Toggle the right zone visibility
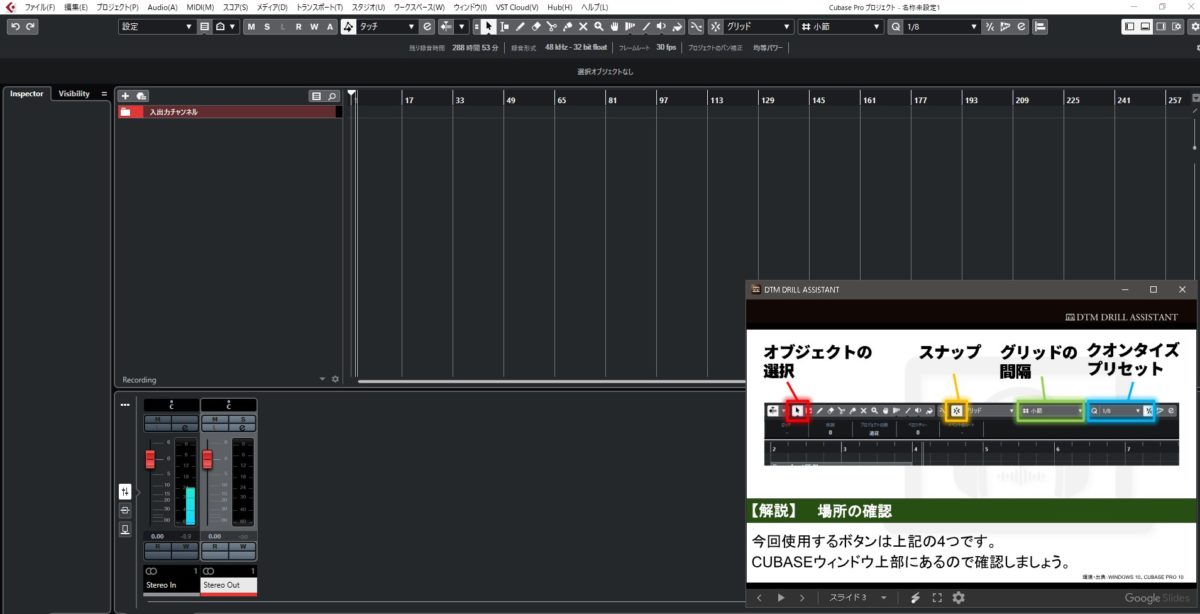Image resolution: width=1200 pixels, height=614 pixels. pos(1162,27)
